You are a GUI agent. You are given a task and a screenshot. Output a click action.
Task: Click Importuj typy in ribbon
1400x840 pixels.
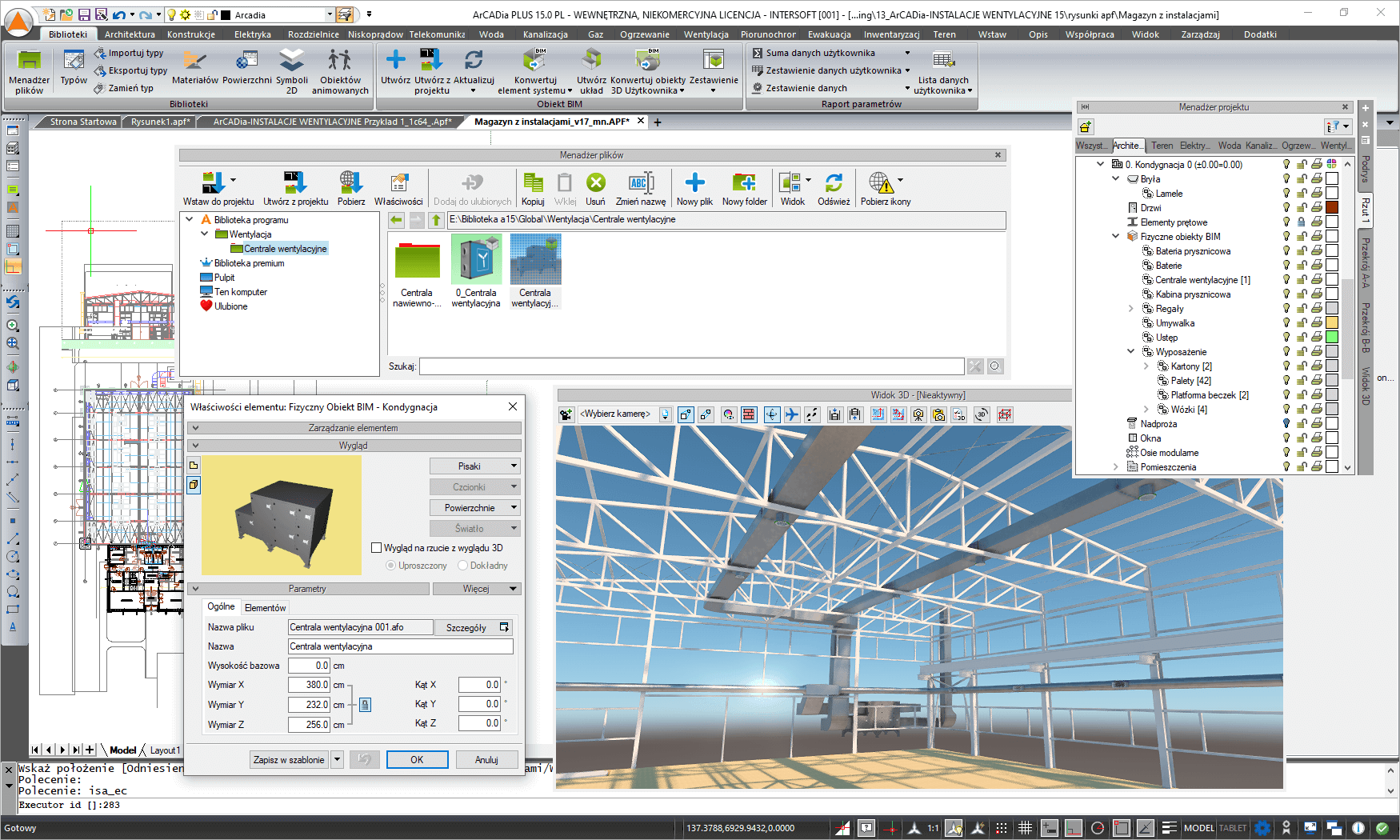click(129, 53)
